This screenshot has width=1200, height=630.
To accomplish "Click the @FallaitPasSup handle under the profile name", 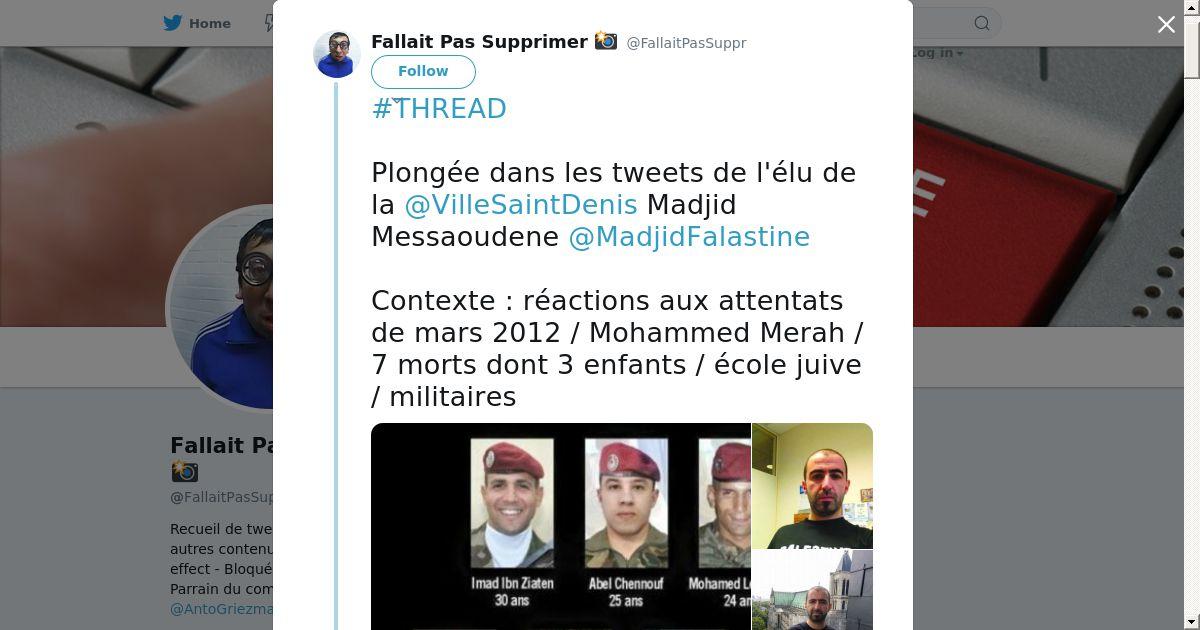I will (221, 497).
